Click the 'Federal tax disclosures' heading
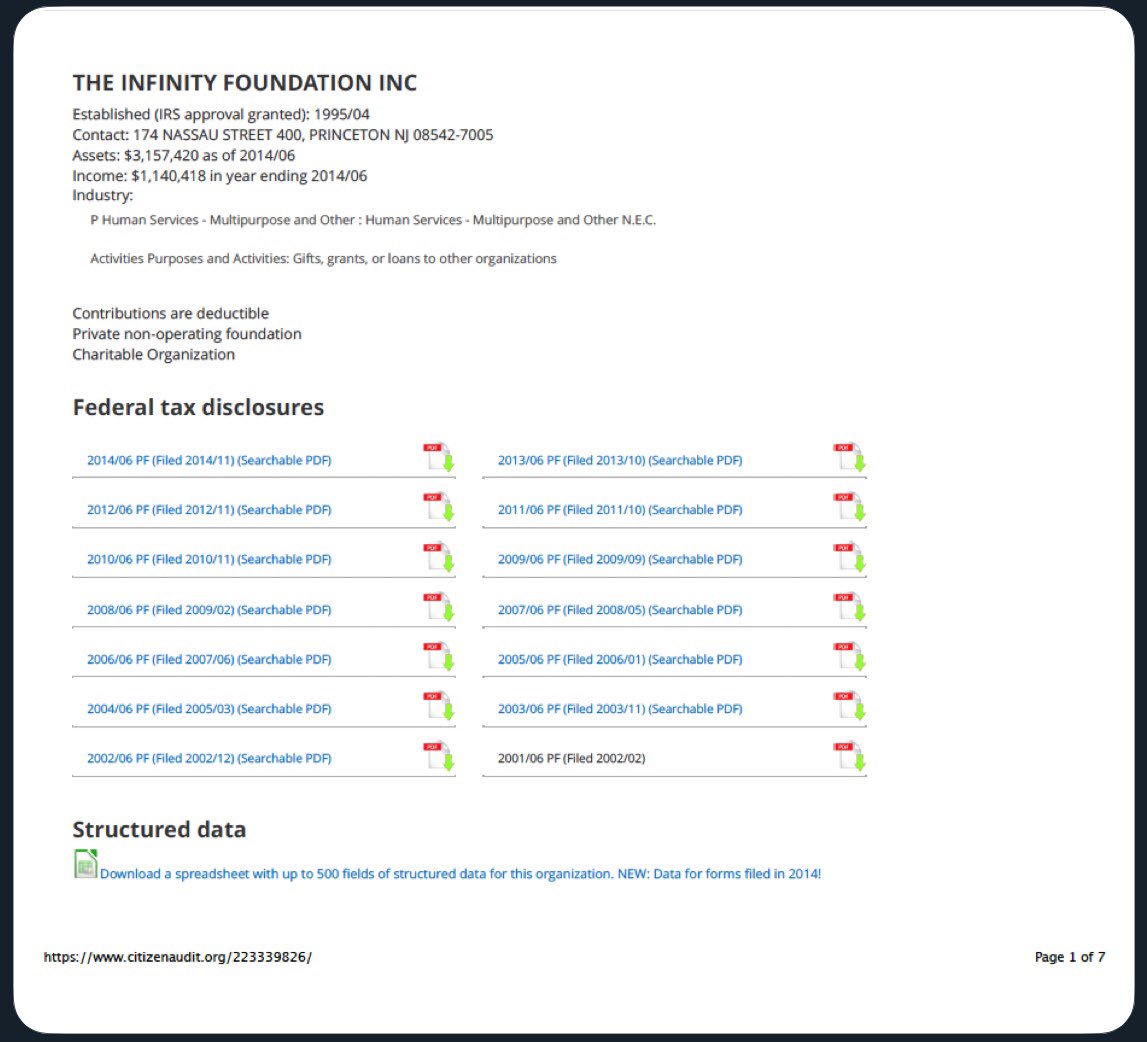 point(198,407)
